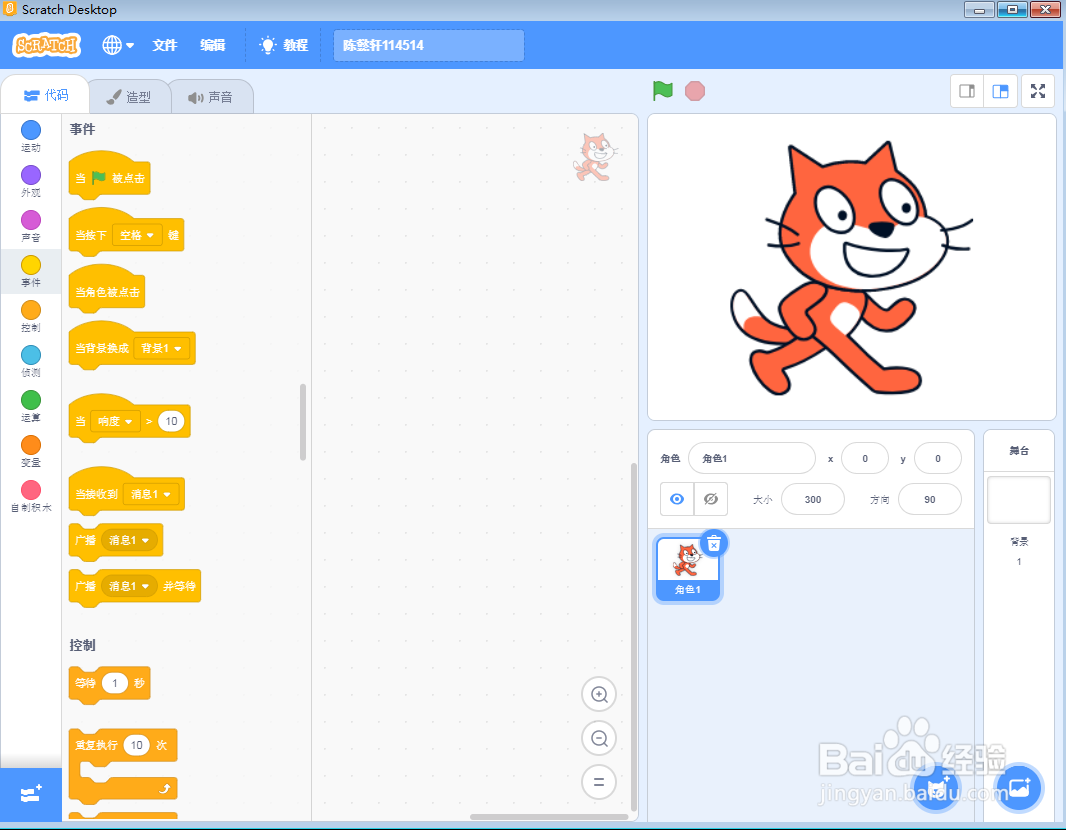
Task: Click the 方向 direction field showing 90
Action: (x=929, y=499)
